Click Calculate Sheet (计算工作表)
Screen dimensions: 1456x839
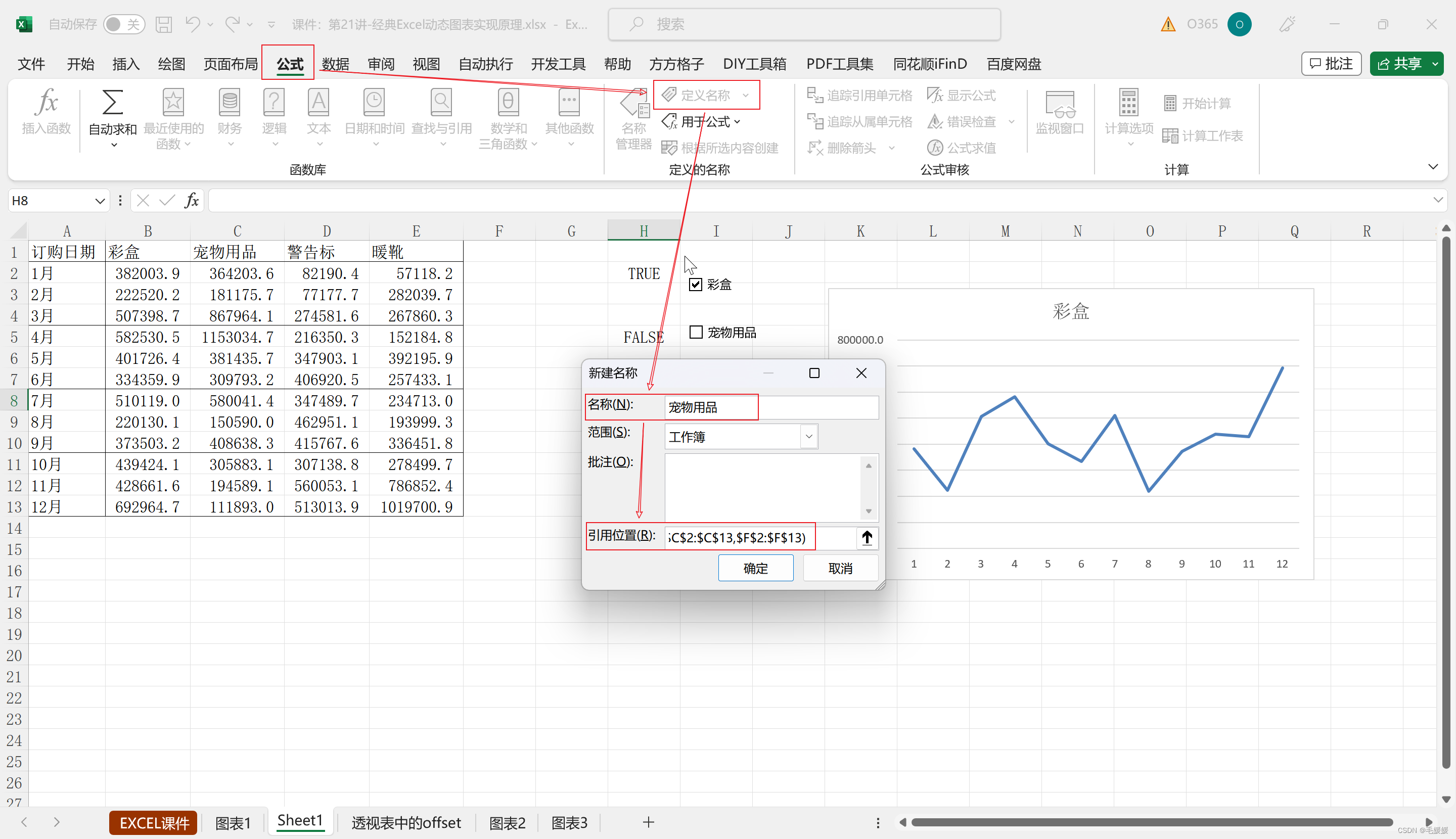pos(1202,135)
